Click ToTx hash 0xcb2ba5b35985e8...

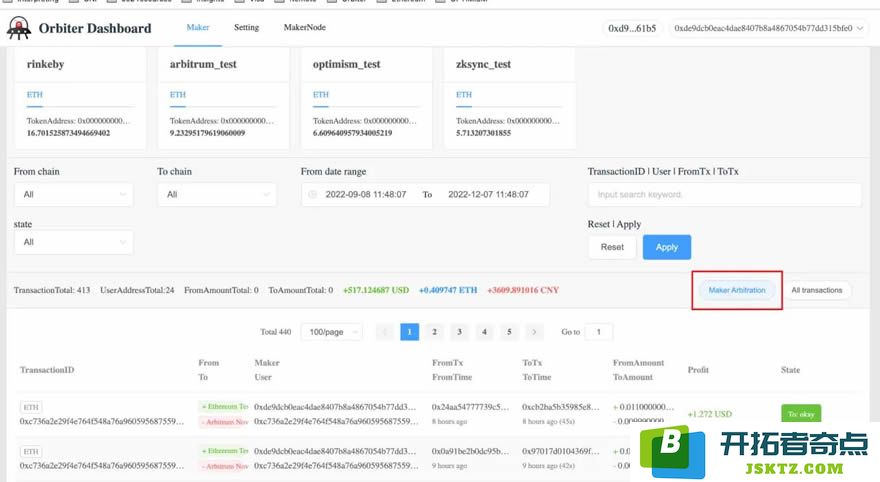(x=561, y=407)
